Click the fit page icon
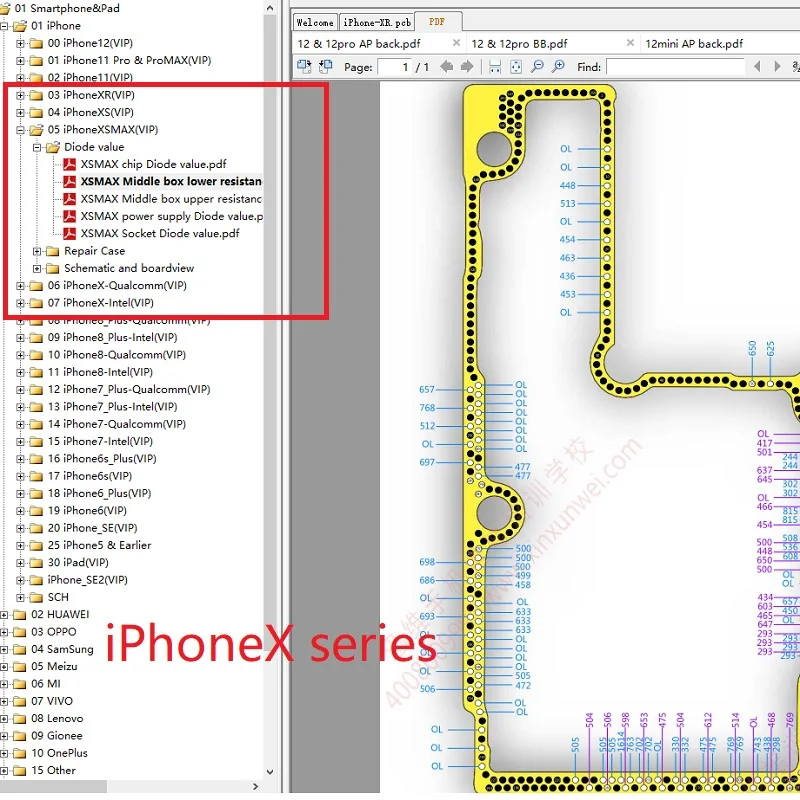This screenshot has height=800, width=800. [516, 66]
